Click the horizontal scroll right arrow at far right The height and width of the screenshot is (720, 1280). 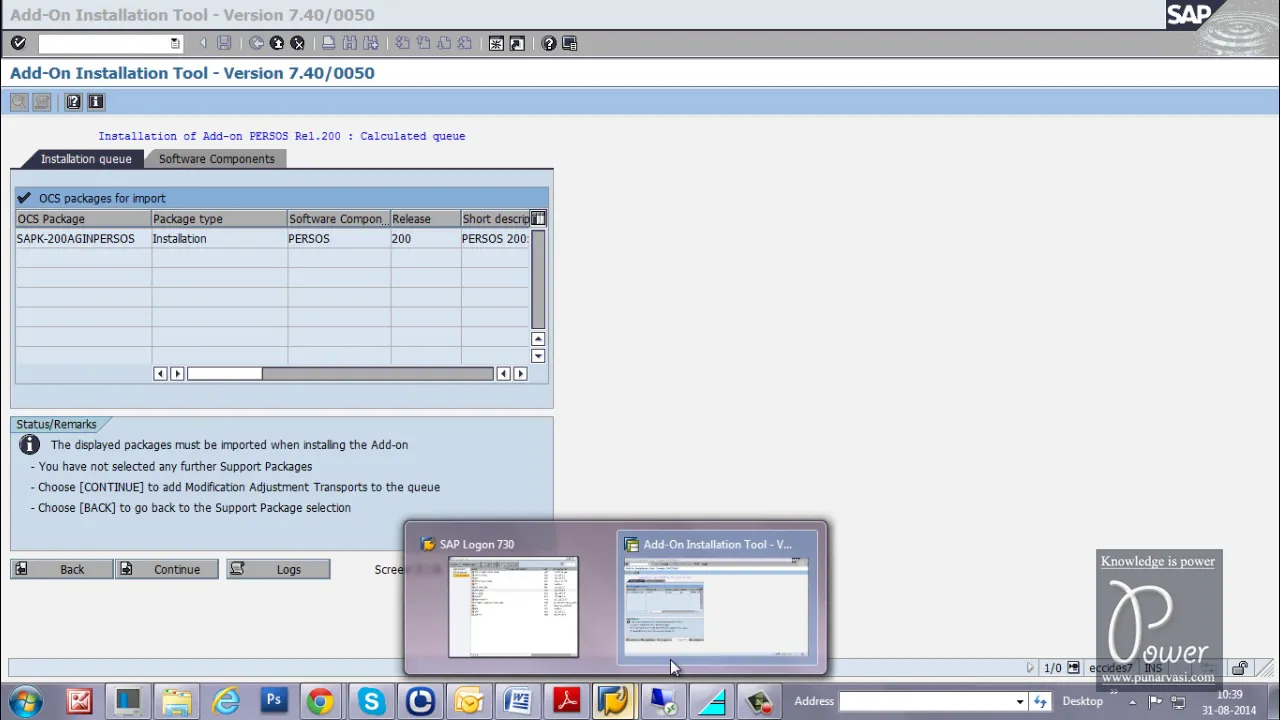pyautogui.click(x=520, y=373)
